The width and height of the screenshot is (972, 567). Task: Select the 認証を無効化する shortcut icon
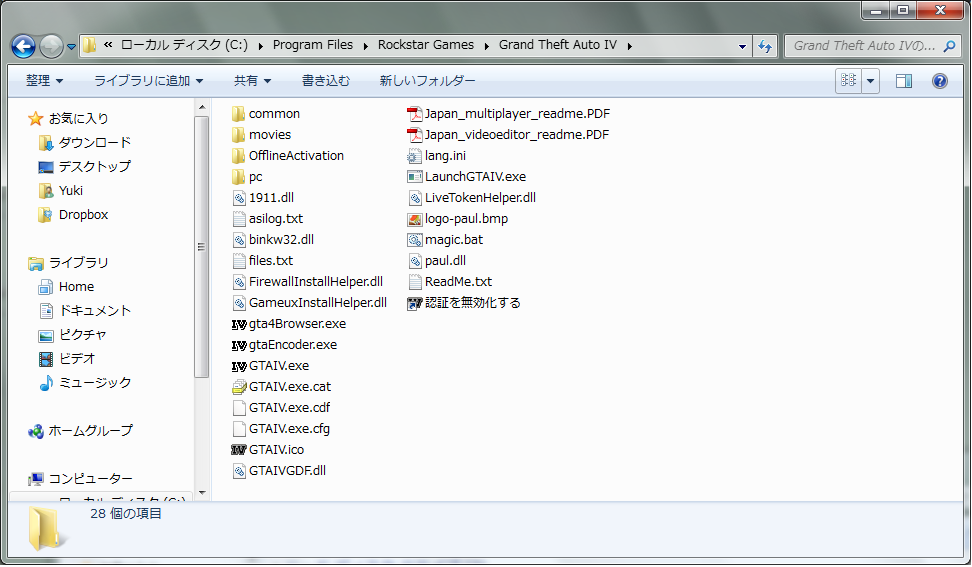pyautogui.click(x=414, y=304)
